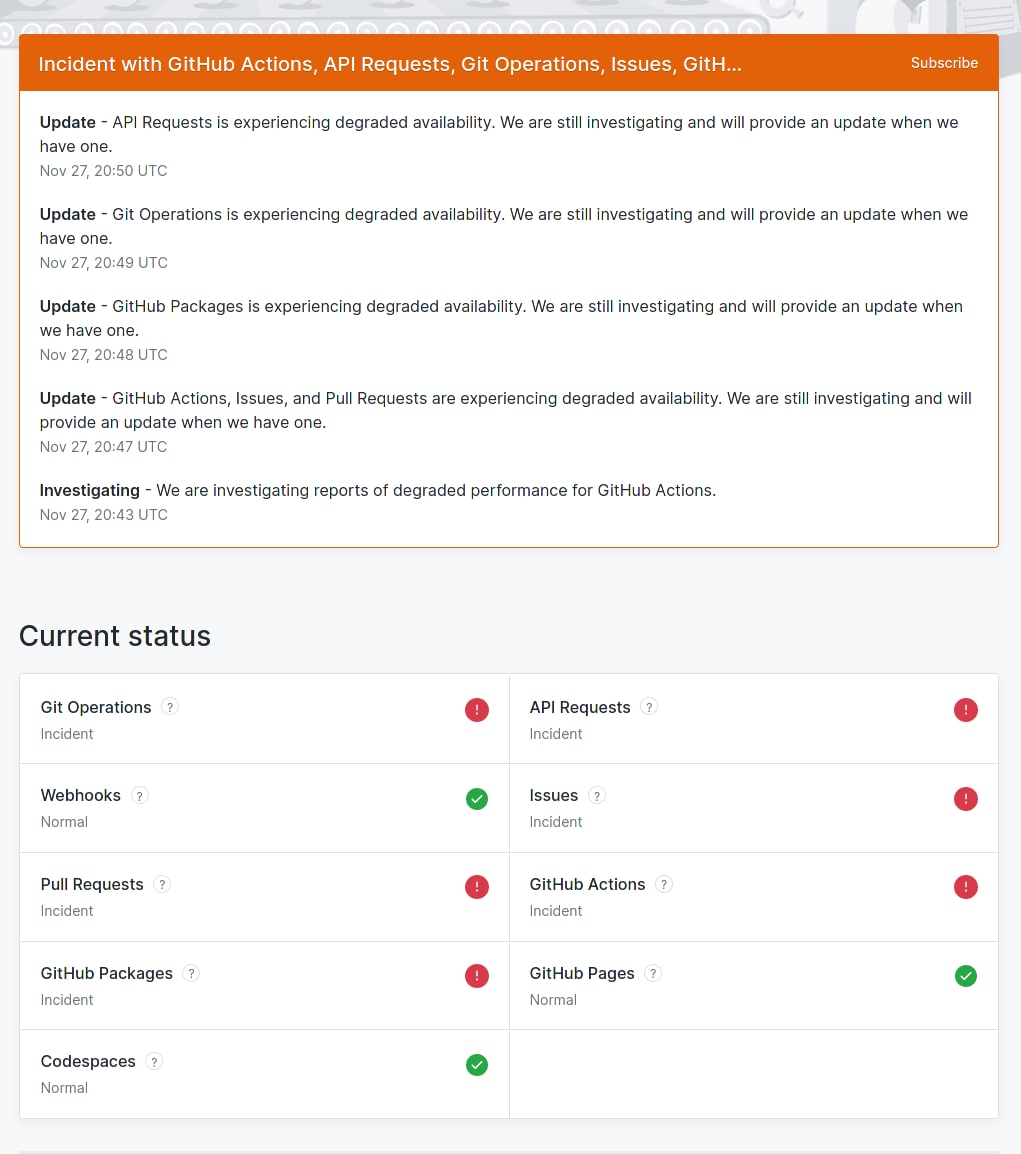Subscribe to the incident updates

click(944, 63)
